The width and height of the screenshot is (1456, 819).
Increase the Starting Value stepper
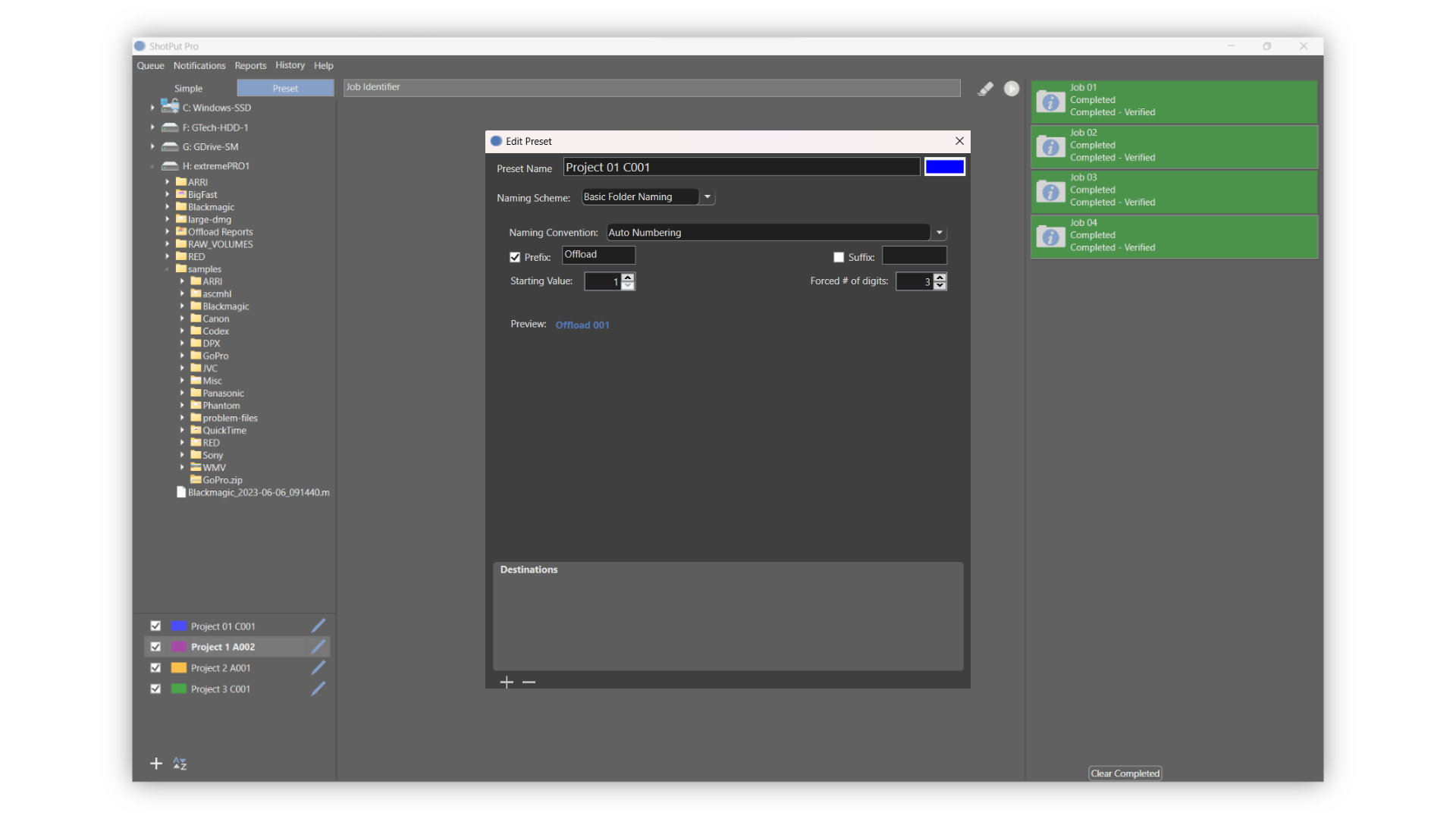[628, 278]
